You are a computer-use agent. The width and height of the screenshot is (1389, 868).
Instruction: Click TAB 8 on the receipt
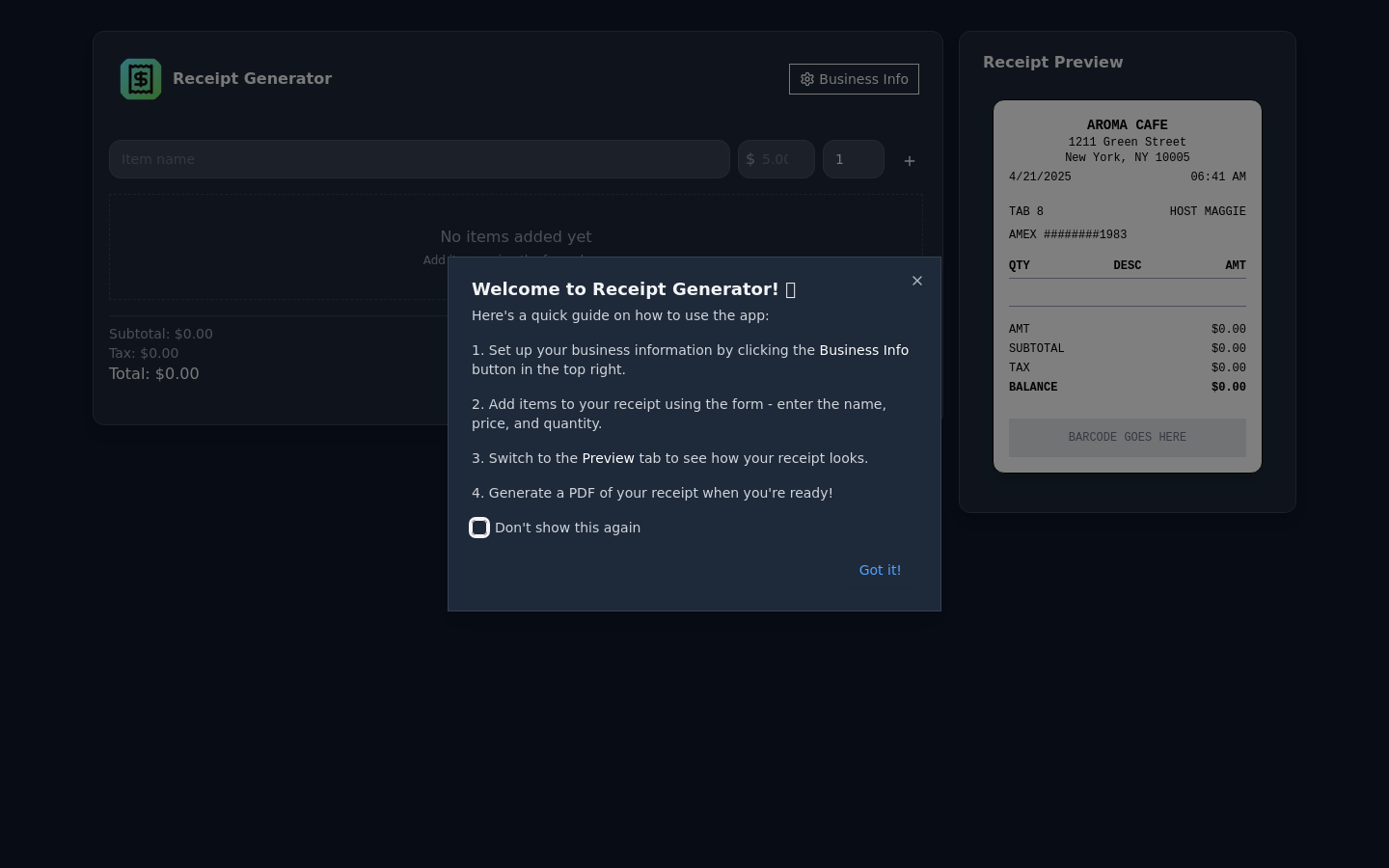pyautogui.click(x=1026, y=211)
